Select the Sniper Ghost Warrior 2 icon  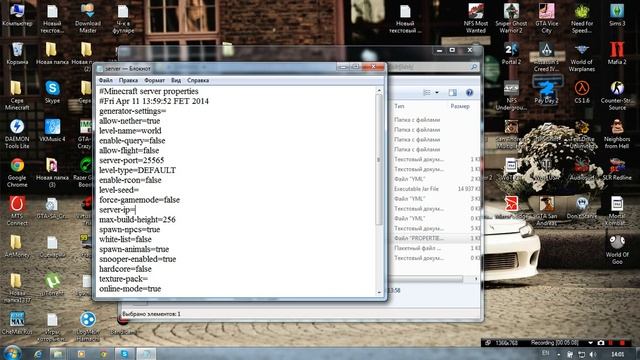tap(511, 19)
